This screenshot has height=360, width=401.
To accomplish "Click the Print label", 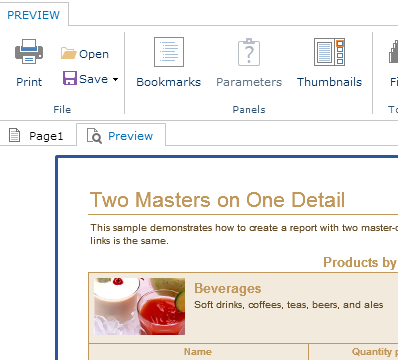I will 29,82.
